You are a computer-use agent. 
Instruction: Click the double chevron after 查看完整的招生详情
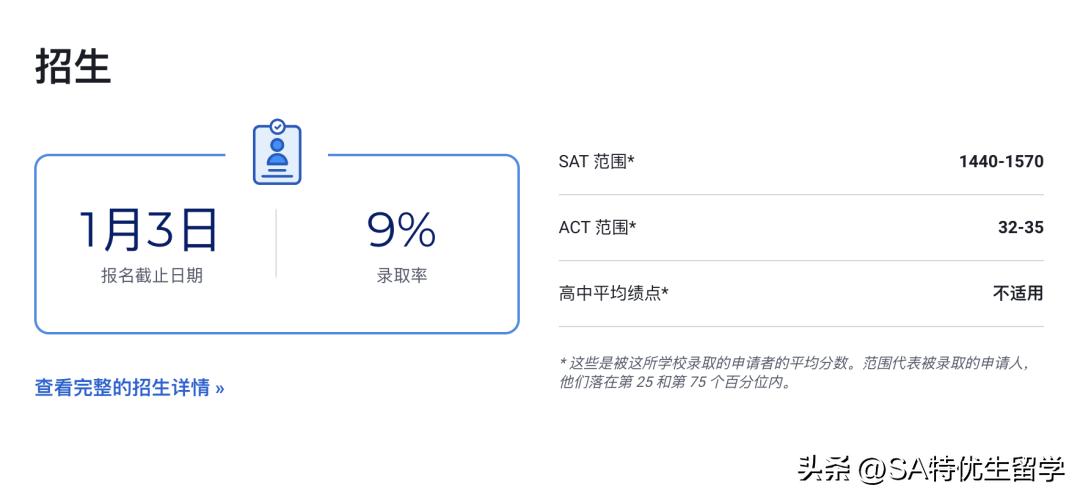tap(220, 389)
